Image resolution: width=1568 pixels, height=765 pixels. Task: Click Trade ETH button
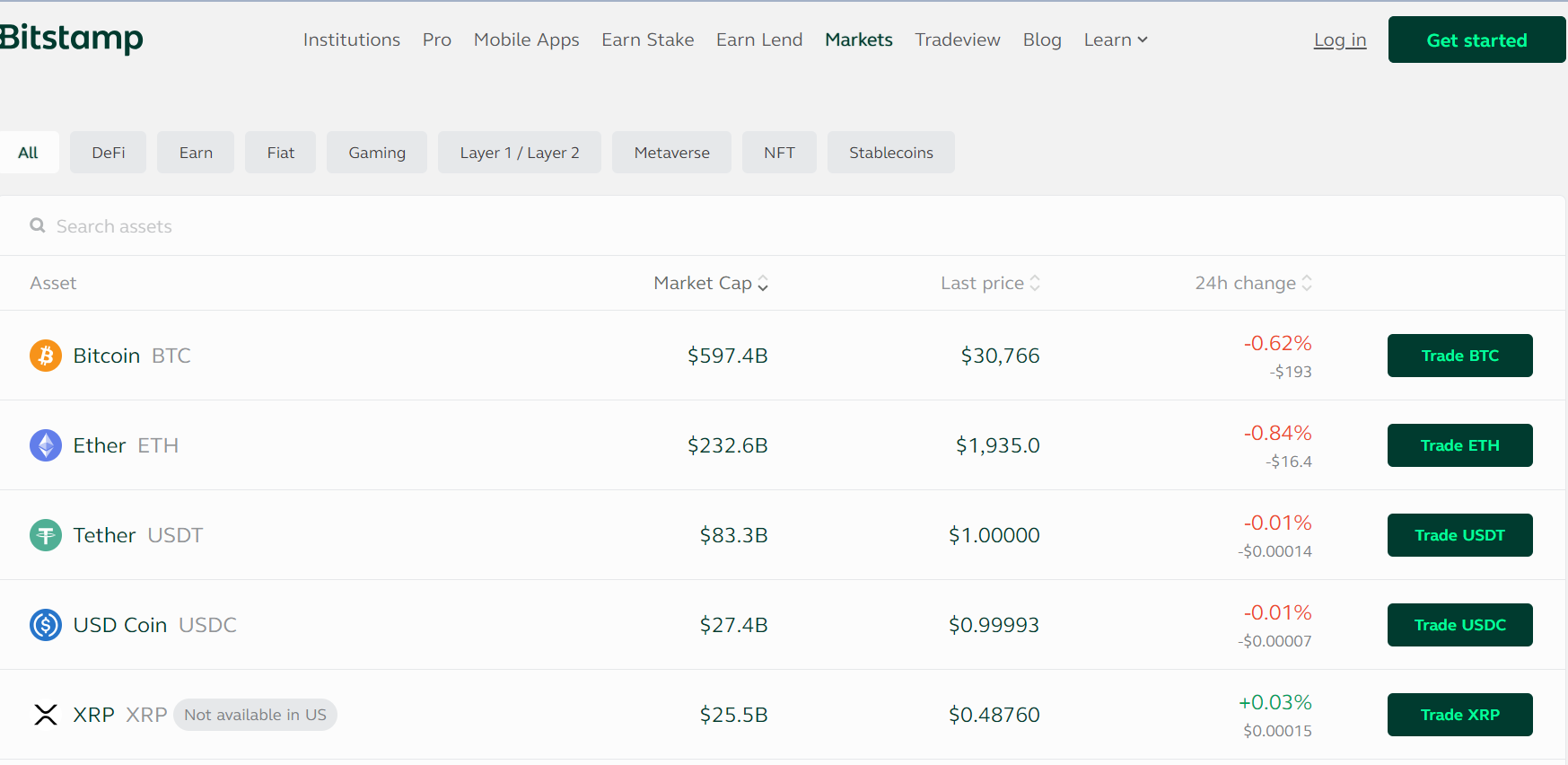point(1460,445)
